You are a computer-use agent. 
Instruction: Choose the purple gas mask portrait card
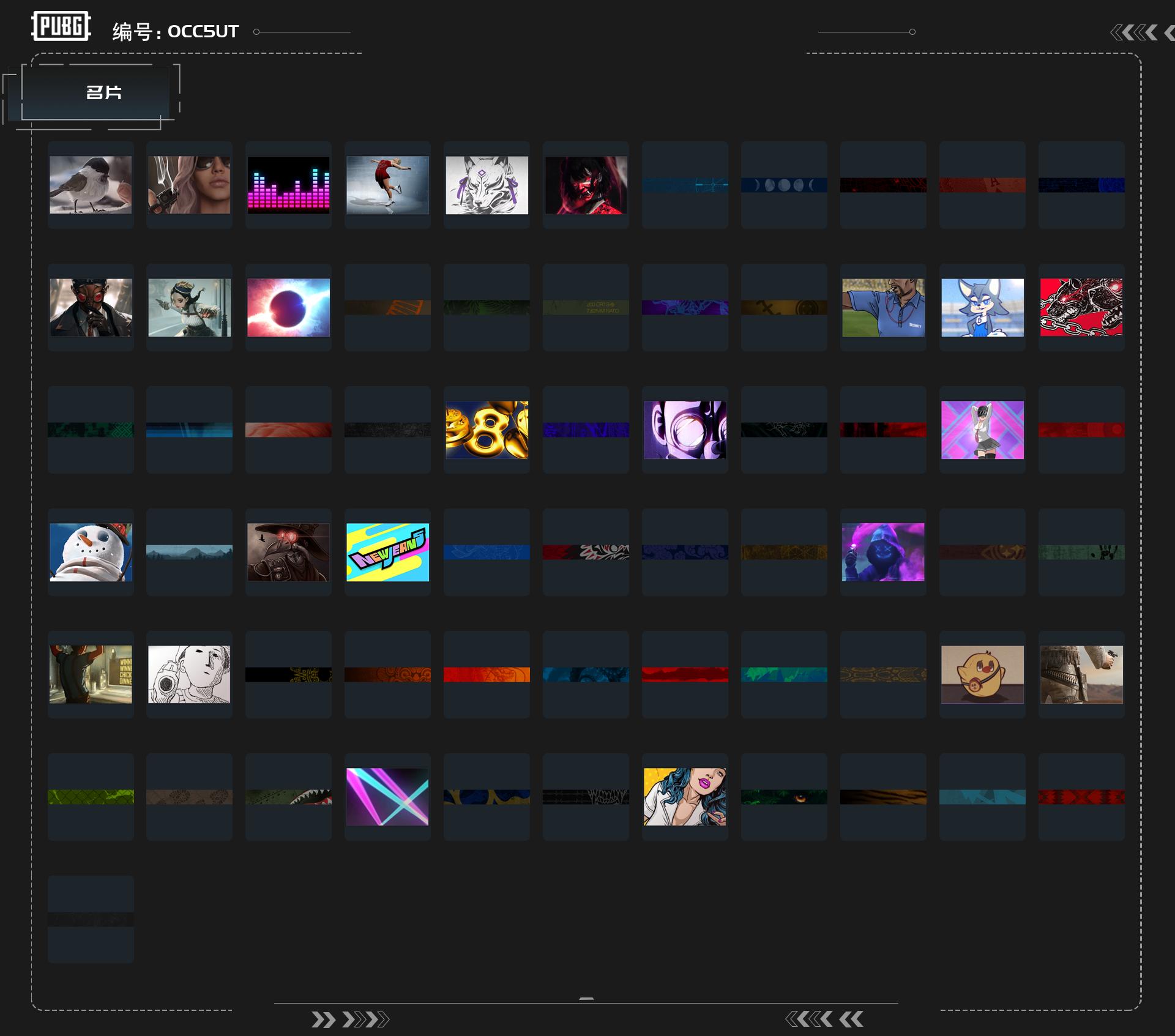point(685,430)
